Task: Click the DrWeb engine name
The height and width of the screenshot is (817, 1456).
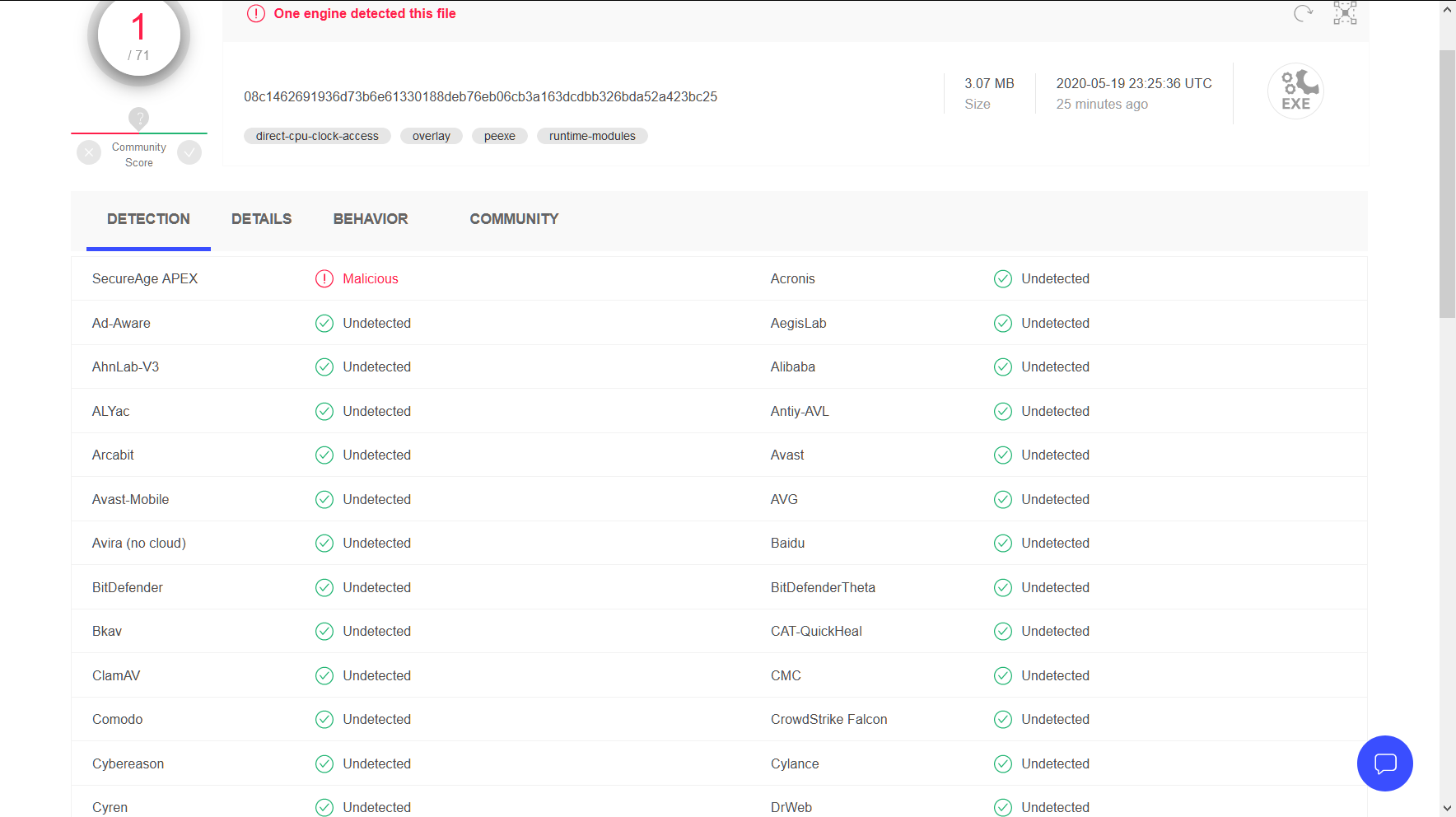Action: (x=791, y=807)
